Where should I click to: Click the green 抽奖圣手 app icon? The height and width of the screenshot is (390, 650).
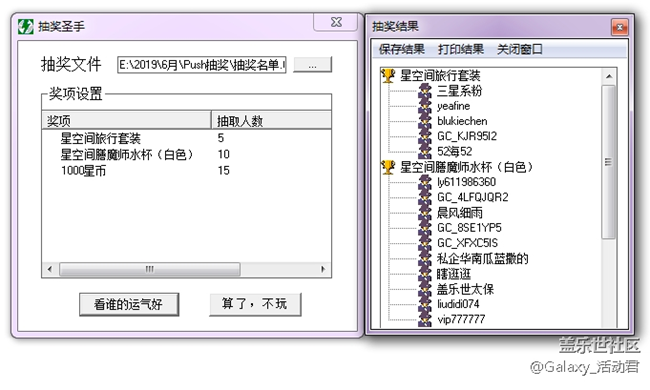(x=26, y=27)
